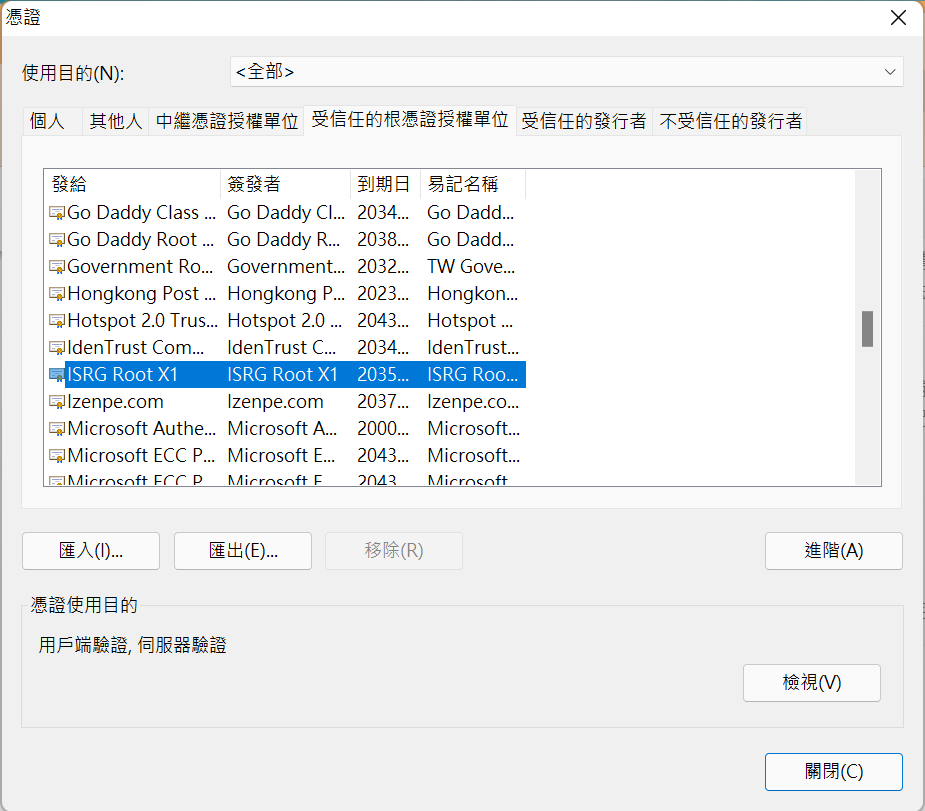This screenshot has height=811, width=925.
Task: Open 進階(A) advanced options
Action: pos(833,551)
